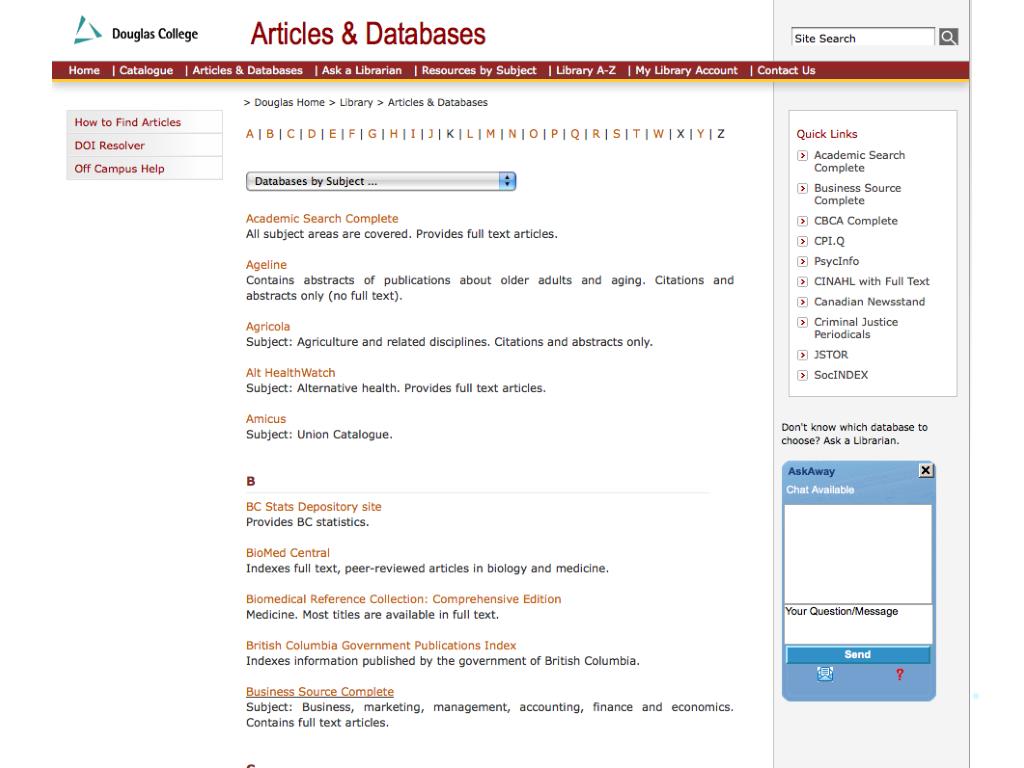Screen dimensions: 1024x768
Task: Open the PsycInfo quick link
Action: 837,261
